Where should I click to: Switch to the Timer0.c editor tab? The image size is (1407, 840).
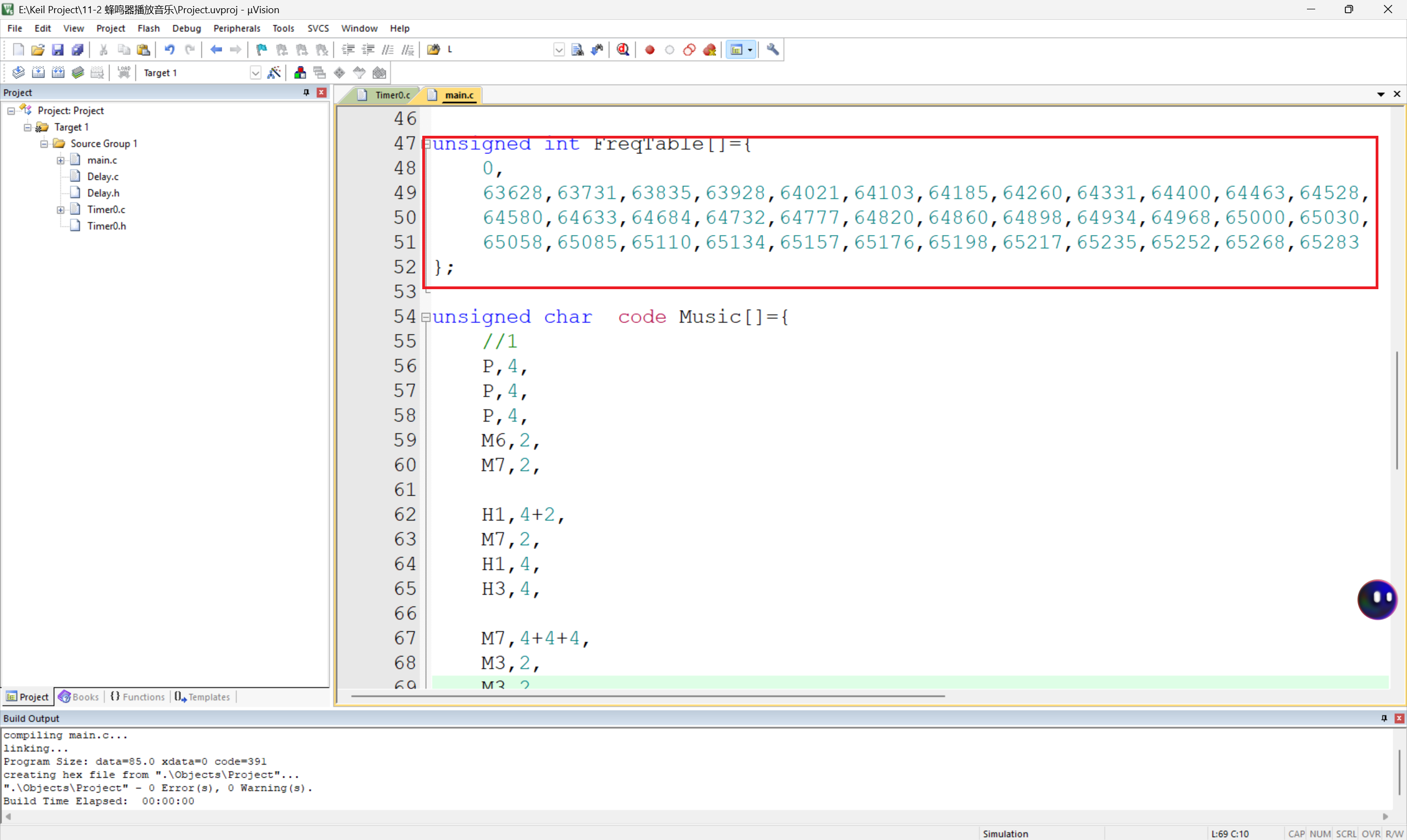click(x=392, y=95)
